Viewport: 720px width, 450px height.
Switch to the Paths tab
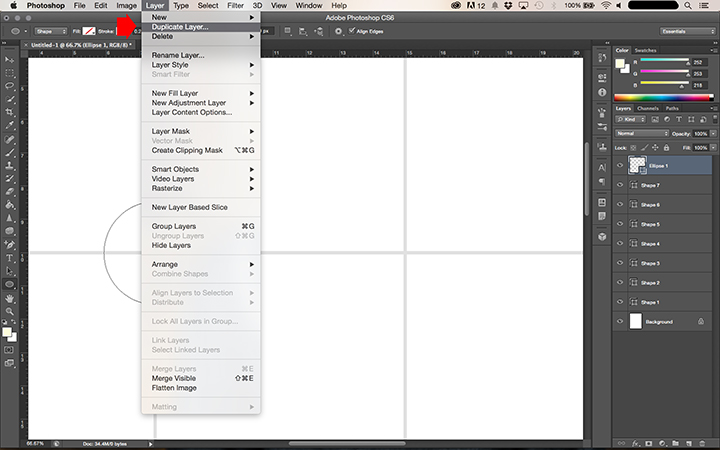click(x=672, y=108)
